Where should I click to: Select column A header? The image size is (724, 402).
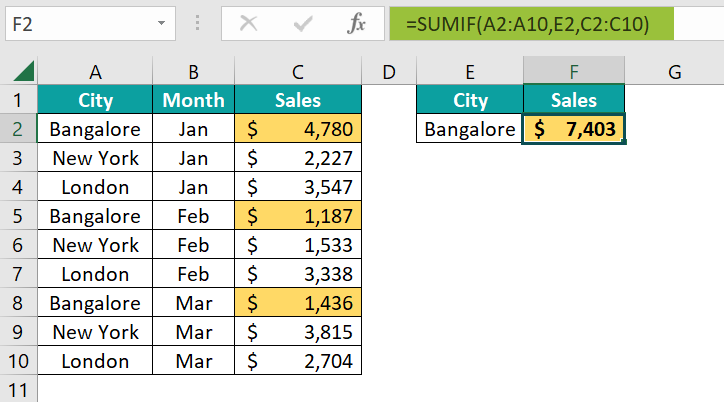[95, 72]
